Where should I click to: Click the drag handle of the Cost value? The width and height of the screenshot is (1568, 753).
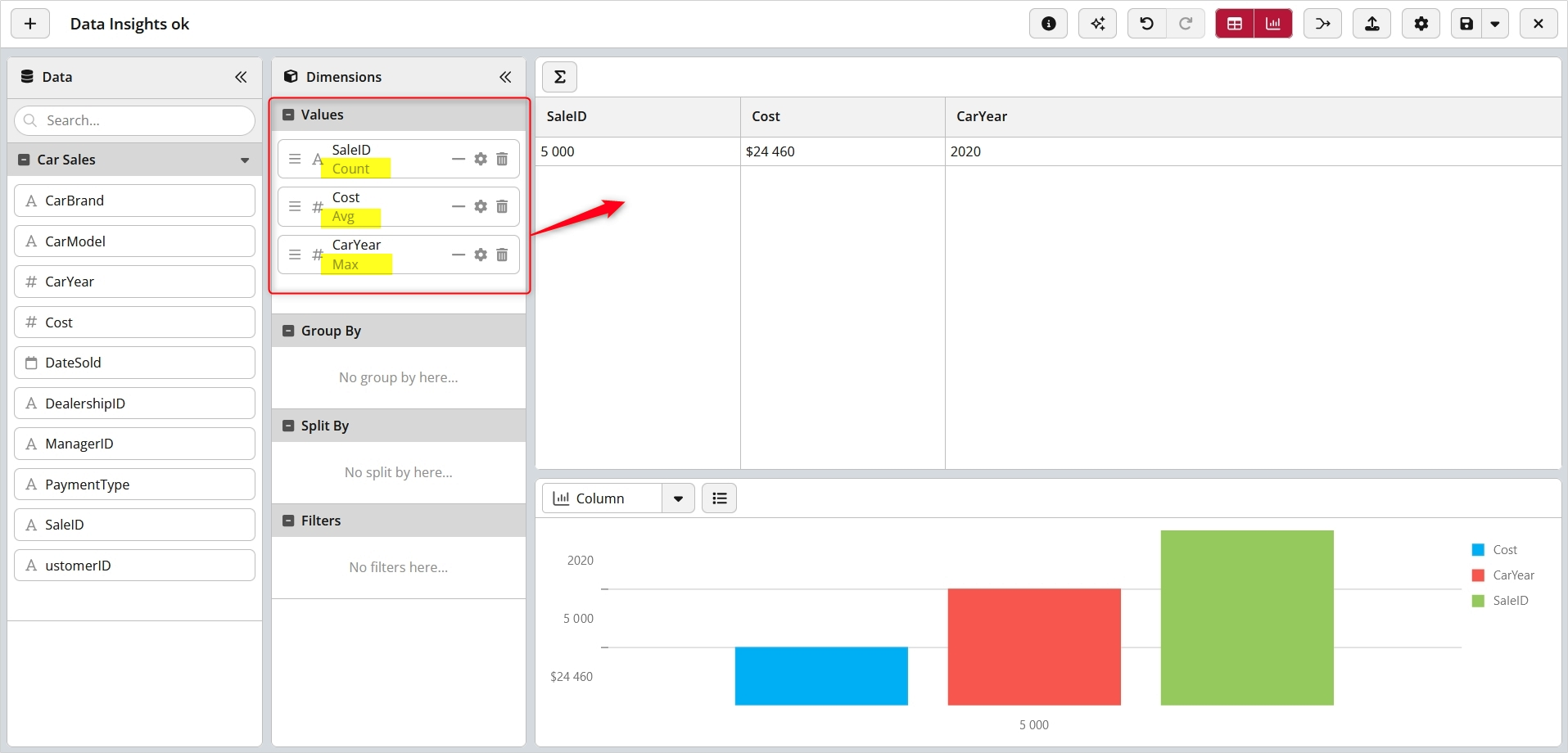pos(295,206)
